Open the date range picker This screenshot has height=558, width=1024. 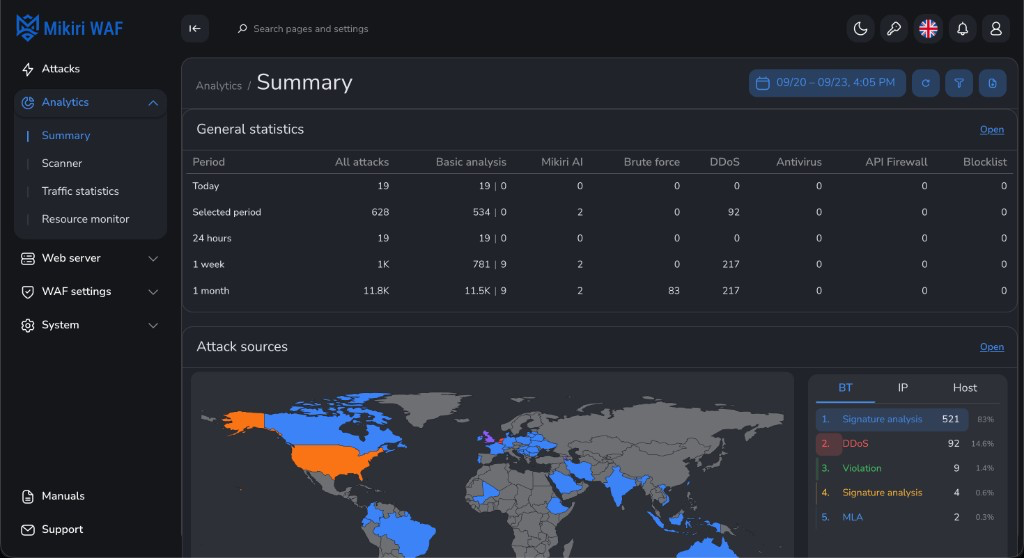coord(827,83)
